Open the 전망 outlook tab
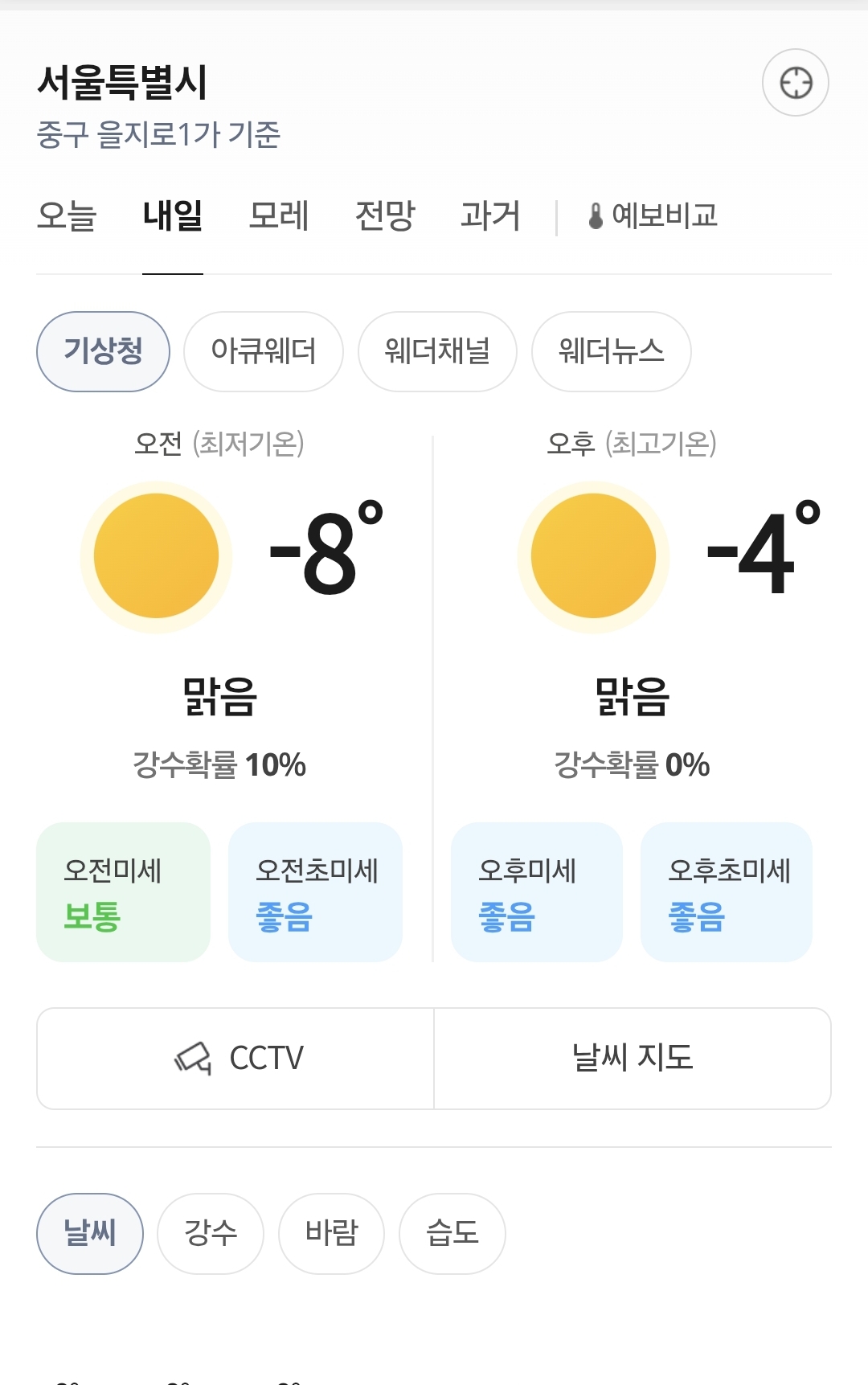Viewport: 868px width, 1385px height. pos(385,215)
